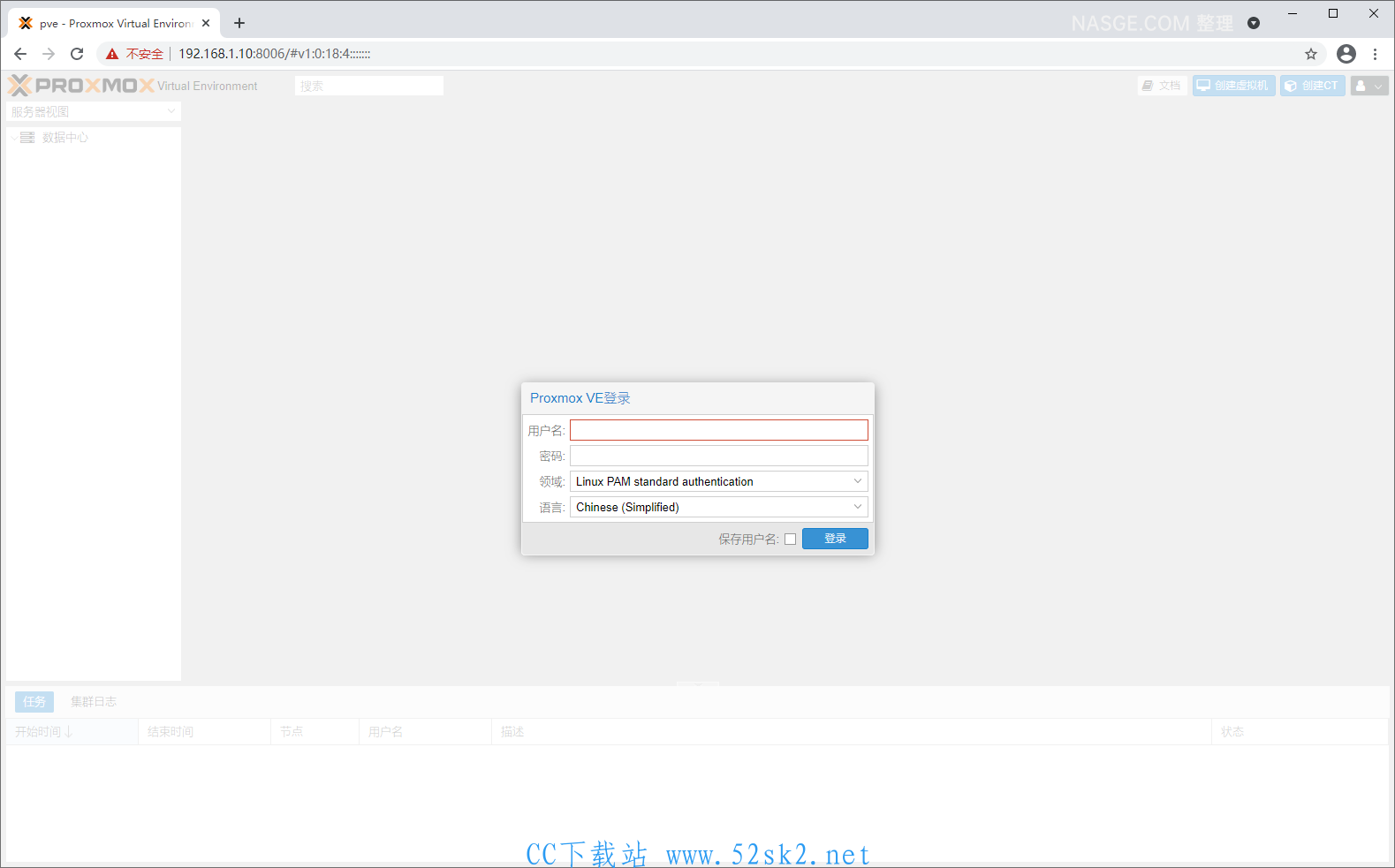Click the Create VM button
Screen dimensions: 1395x868
(x=1233, y=86)
